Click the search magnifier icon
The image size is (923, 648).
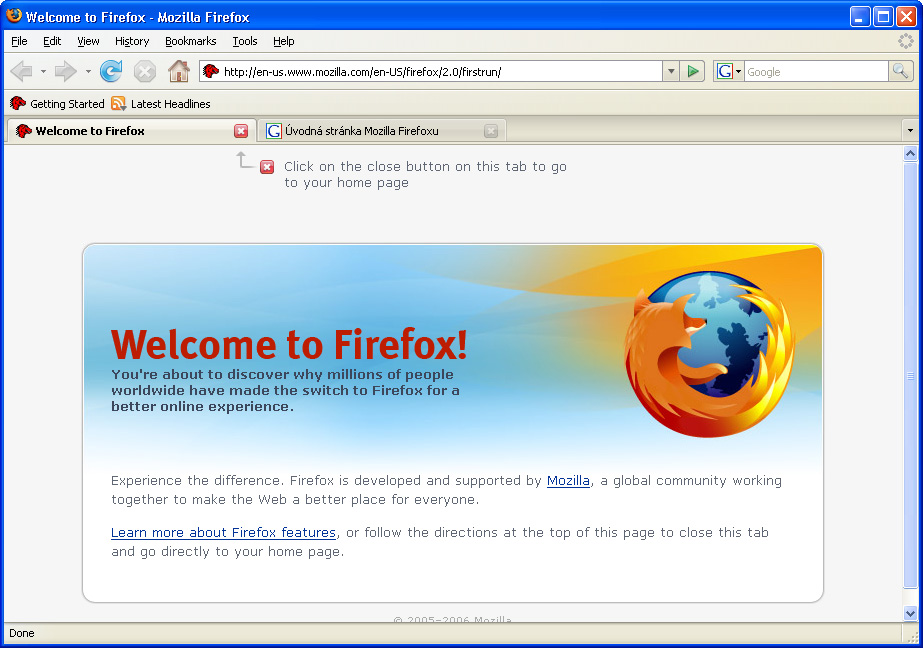[900, 71]
